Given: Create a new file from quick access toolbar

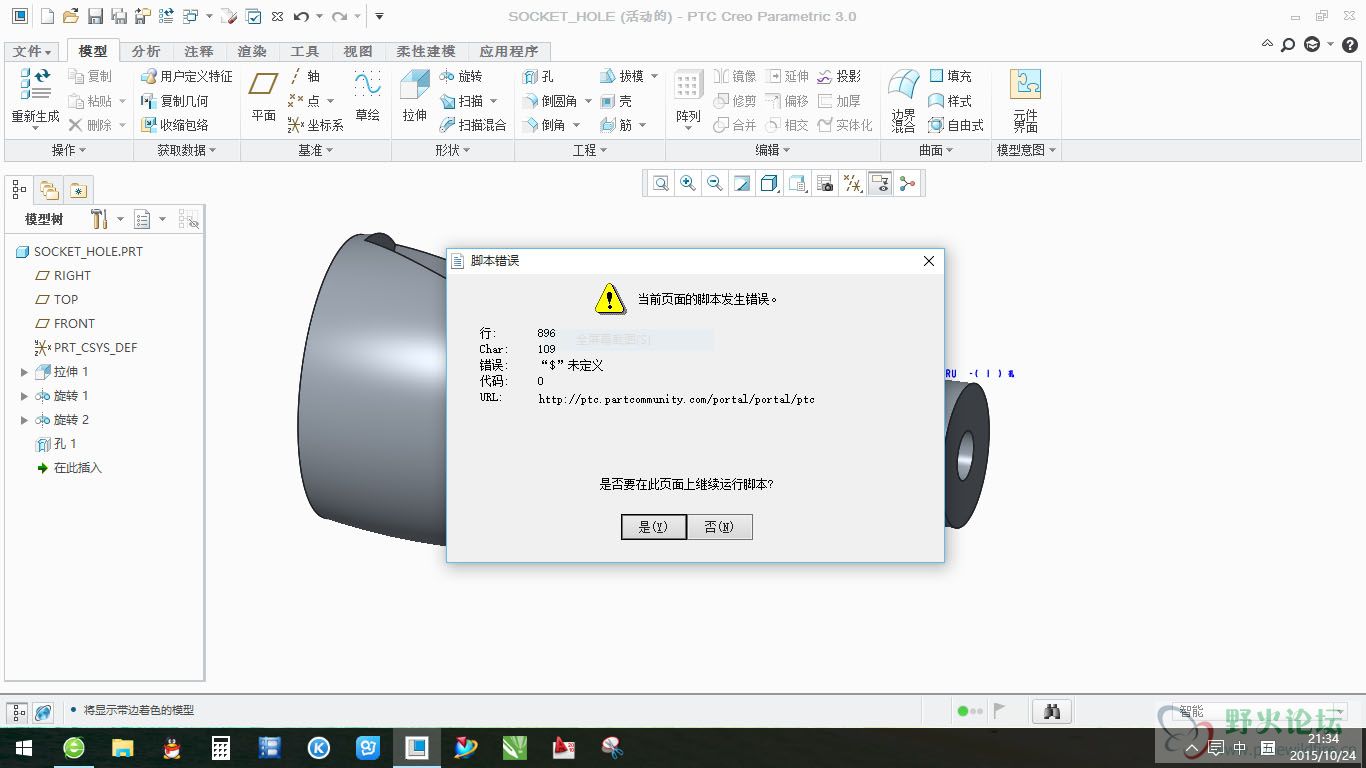Looking at the screenshot, I should [47, 16].
